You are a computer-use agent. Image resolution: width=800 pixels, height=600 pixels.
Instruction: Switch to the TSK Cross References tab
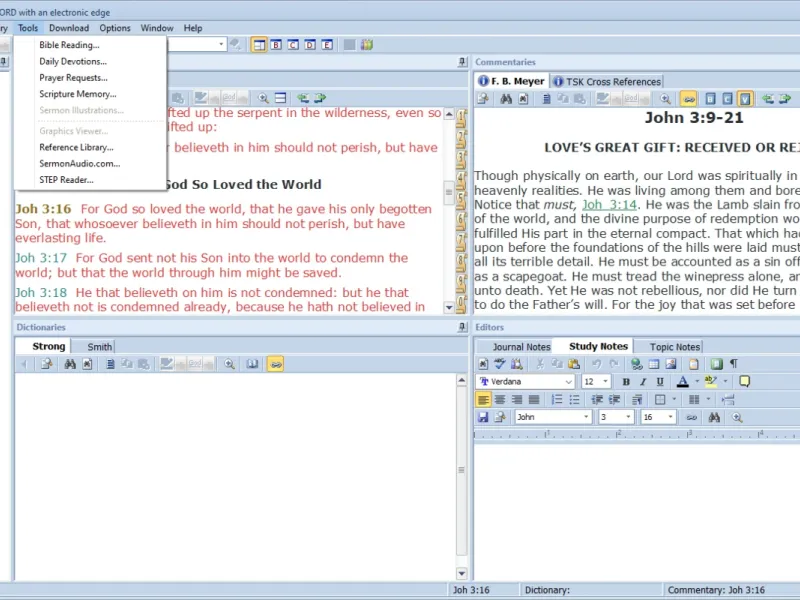(x=608, y=82)
